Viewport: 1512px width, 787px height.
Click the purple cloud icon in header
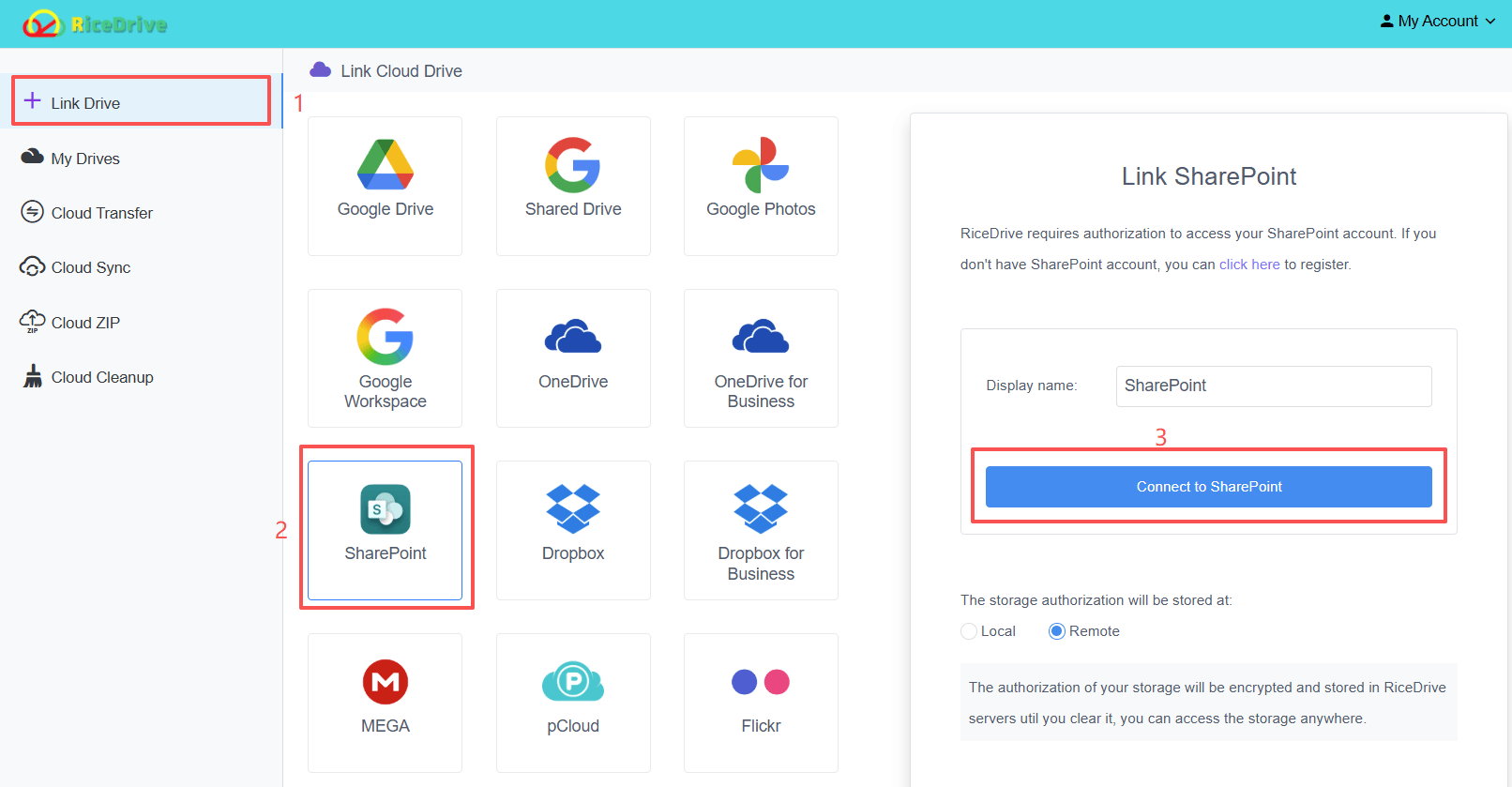[321, 69]
